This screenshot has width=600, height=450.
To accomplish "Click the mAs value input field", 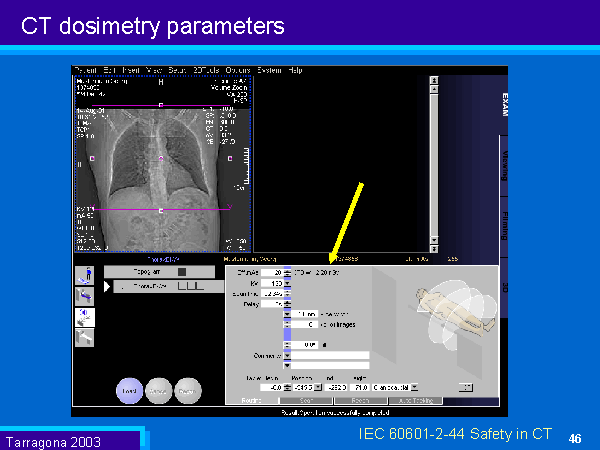I will pyautogui.click(x=271, y=271).
